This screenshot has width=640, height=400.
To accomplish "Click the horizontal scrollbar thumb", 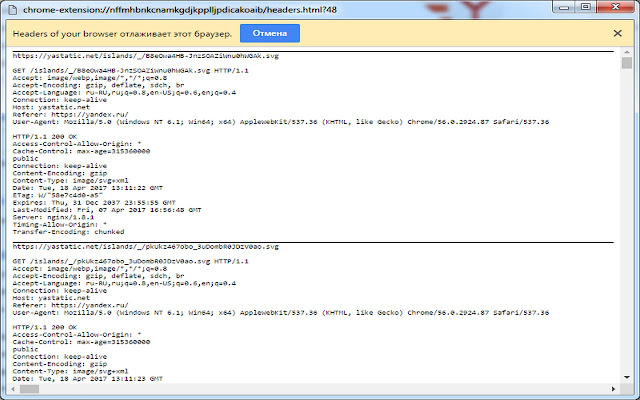I will 29,389.
